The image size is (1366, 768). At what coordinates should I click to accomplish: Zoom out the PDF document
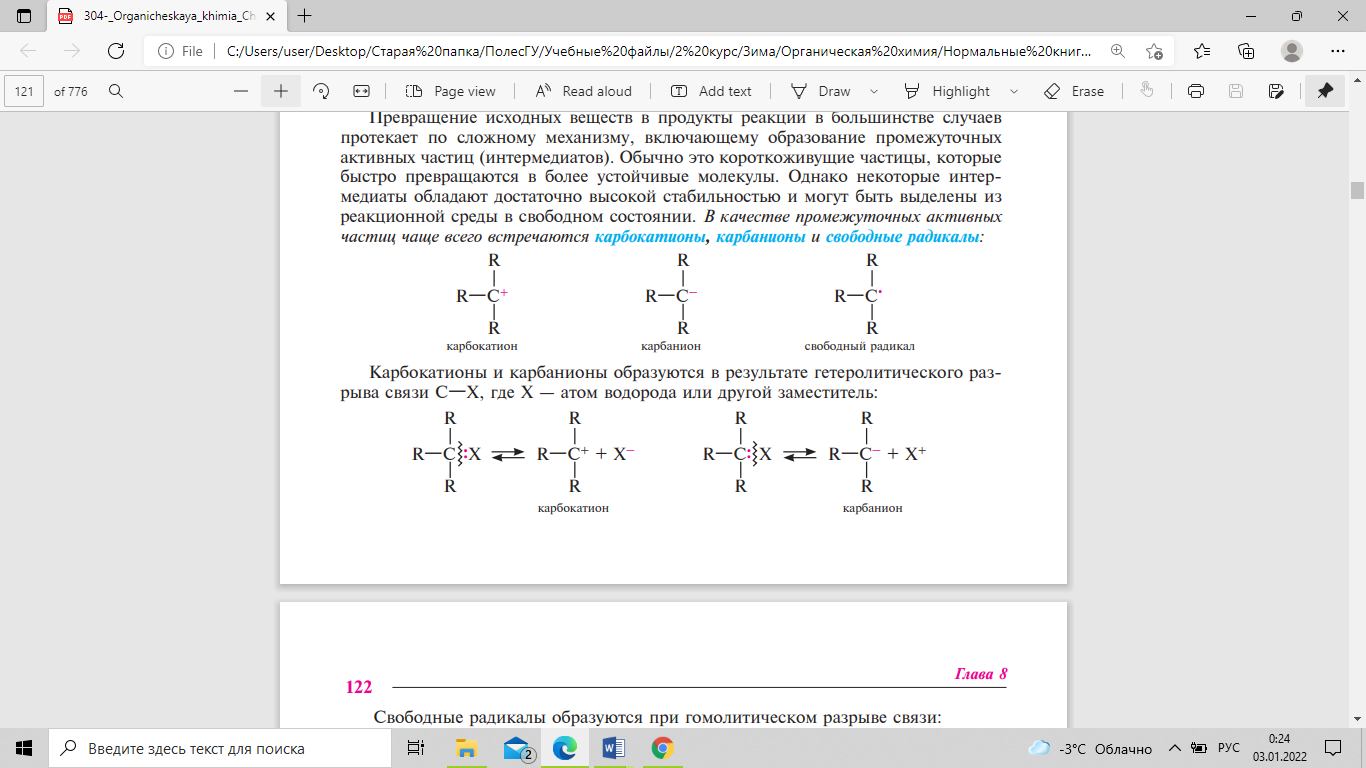(240, 91)
